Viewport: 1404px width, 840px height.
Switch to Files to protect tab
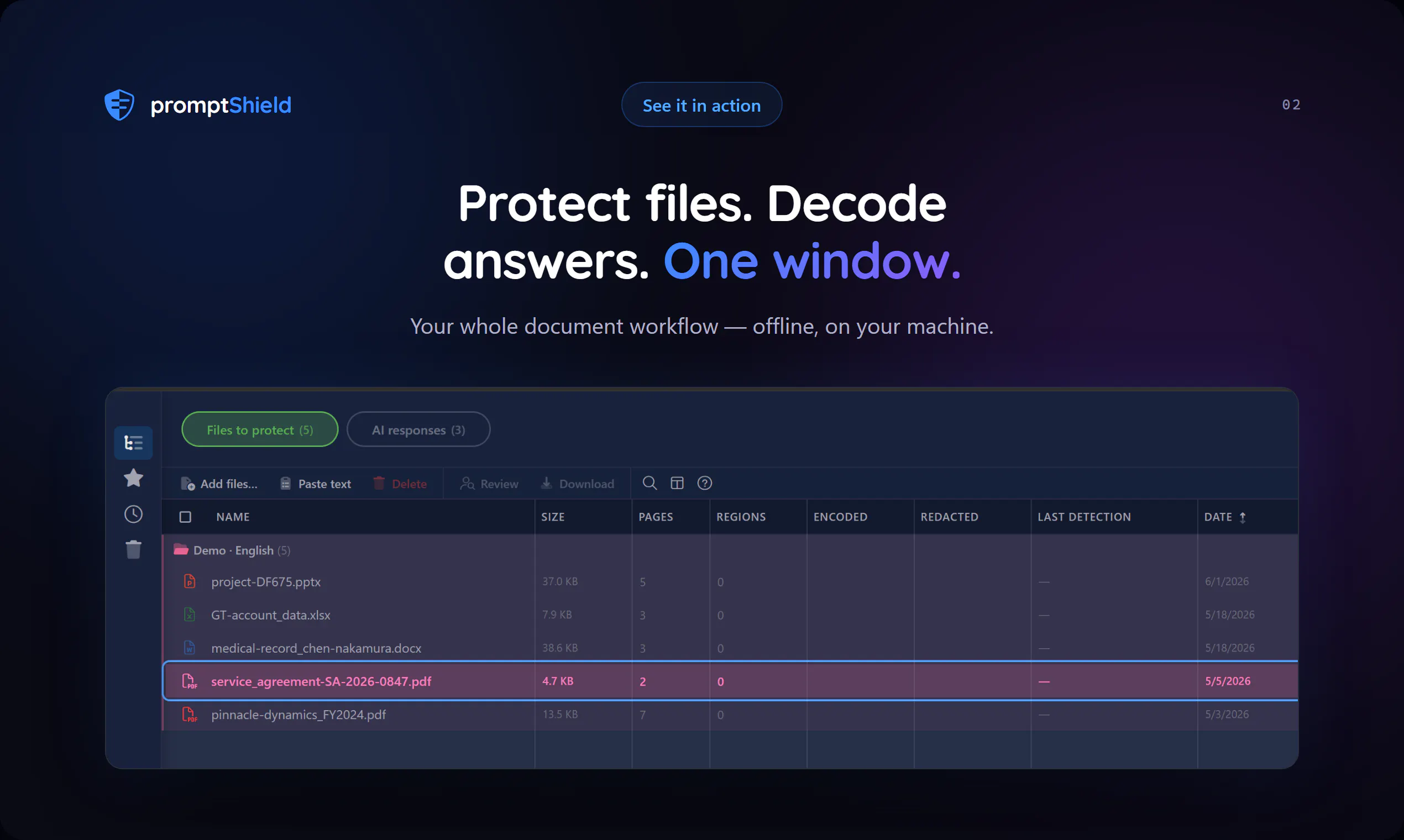tap(260, 429)
